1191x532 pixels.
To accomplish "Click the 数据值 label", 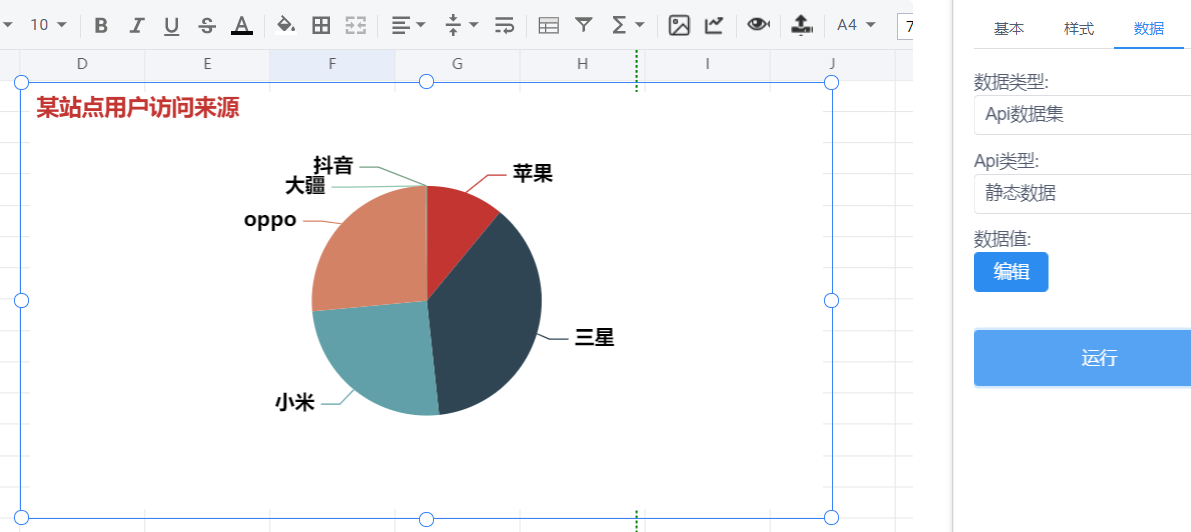I will [1003, 239].
